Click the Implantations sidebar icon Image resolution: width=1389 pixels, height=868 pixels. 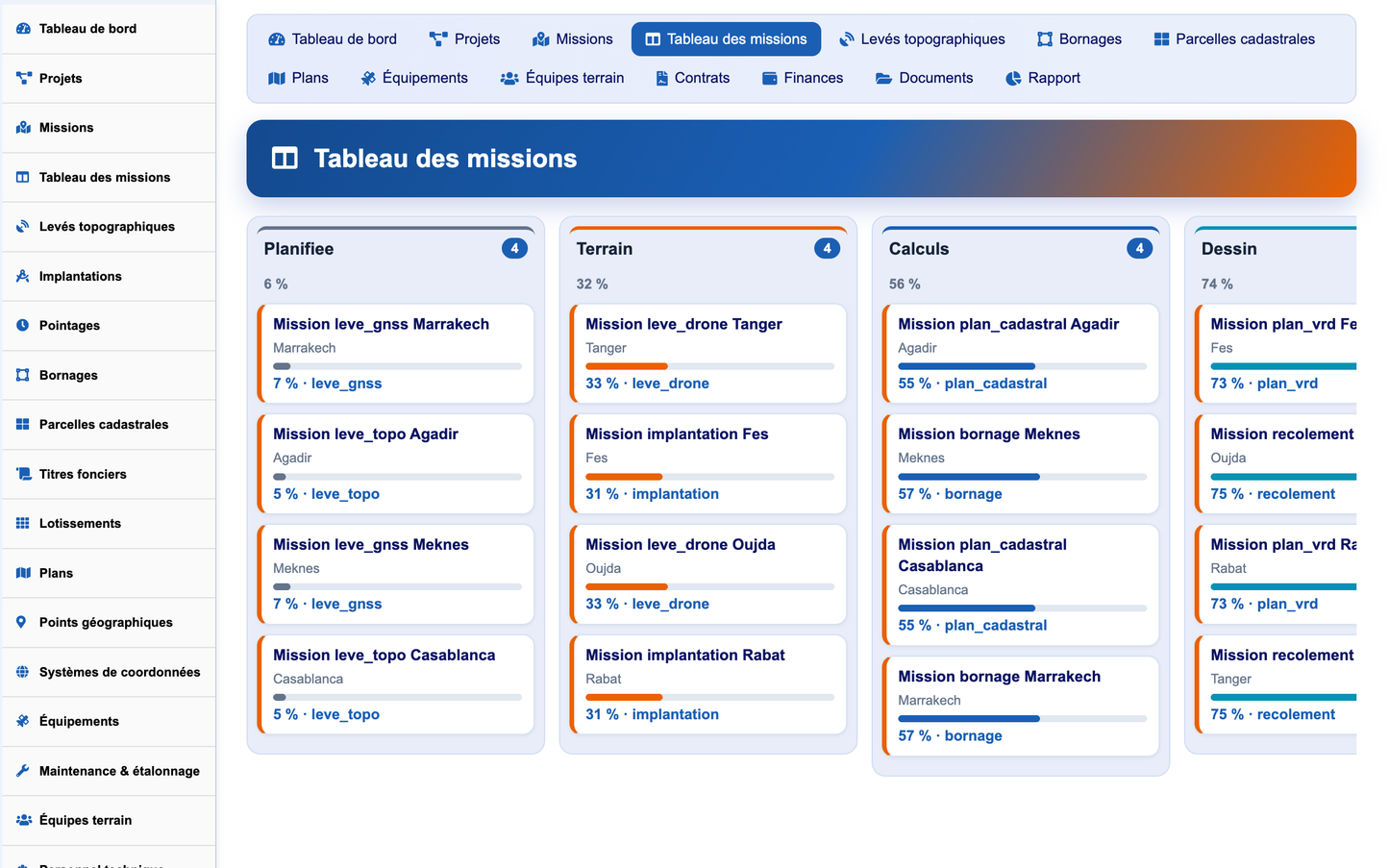click(23, 276)
